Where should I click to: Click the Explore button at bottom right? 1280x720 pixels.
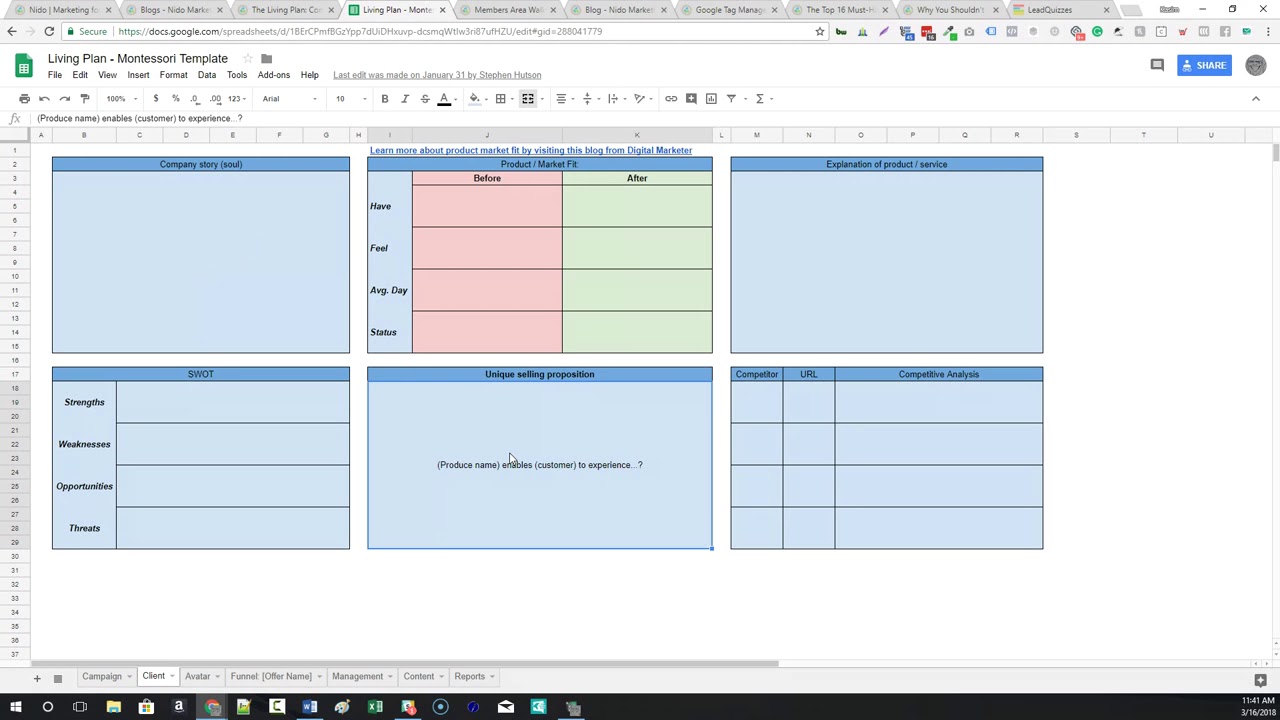point(1260,680)
